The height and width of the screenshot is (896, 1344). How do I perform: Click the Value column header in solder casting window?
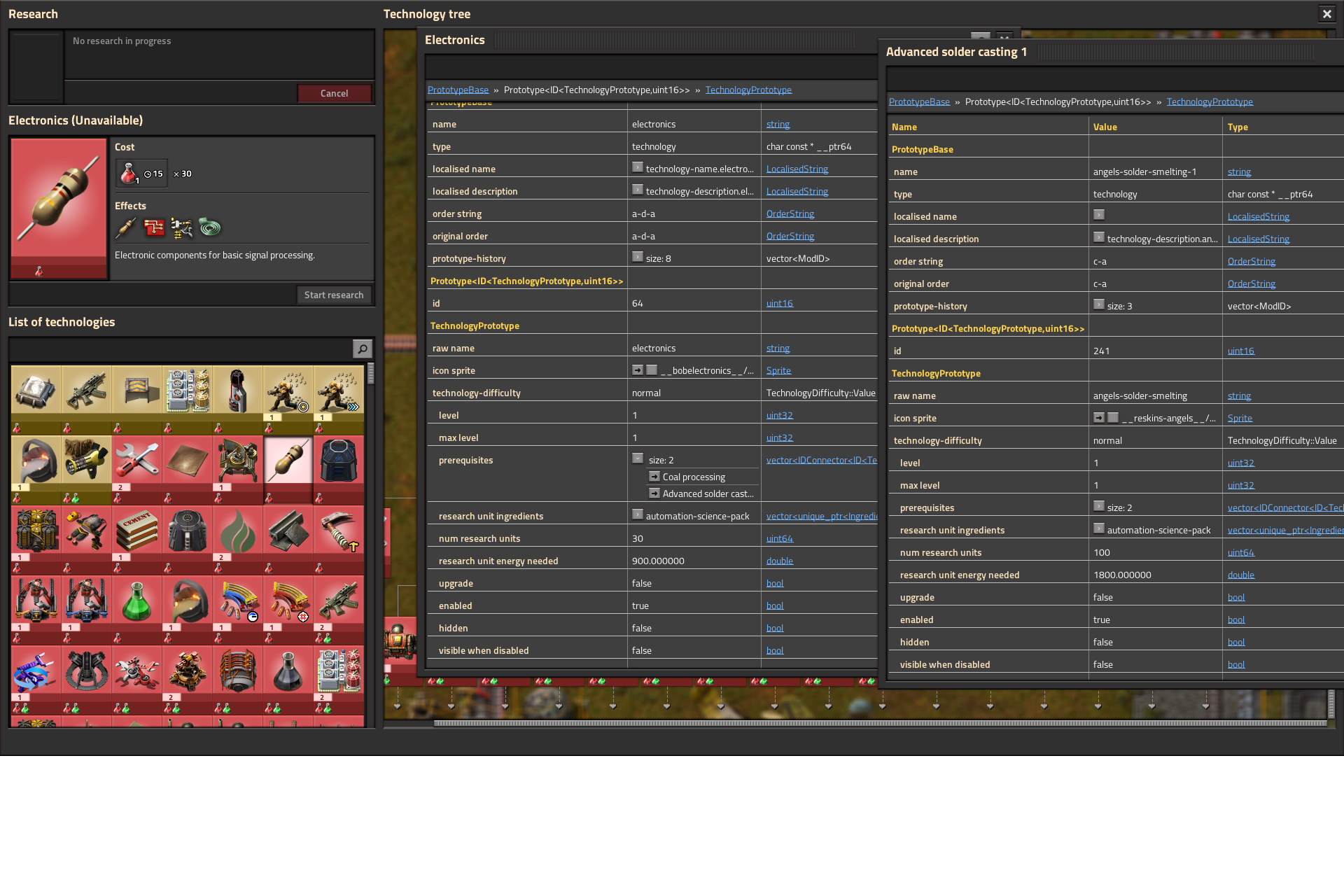[x=1105, y=127]
